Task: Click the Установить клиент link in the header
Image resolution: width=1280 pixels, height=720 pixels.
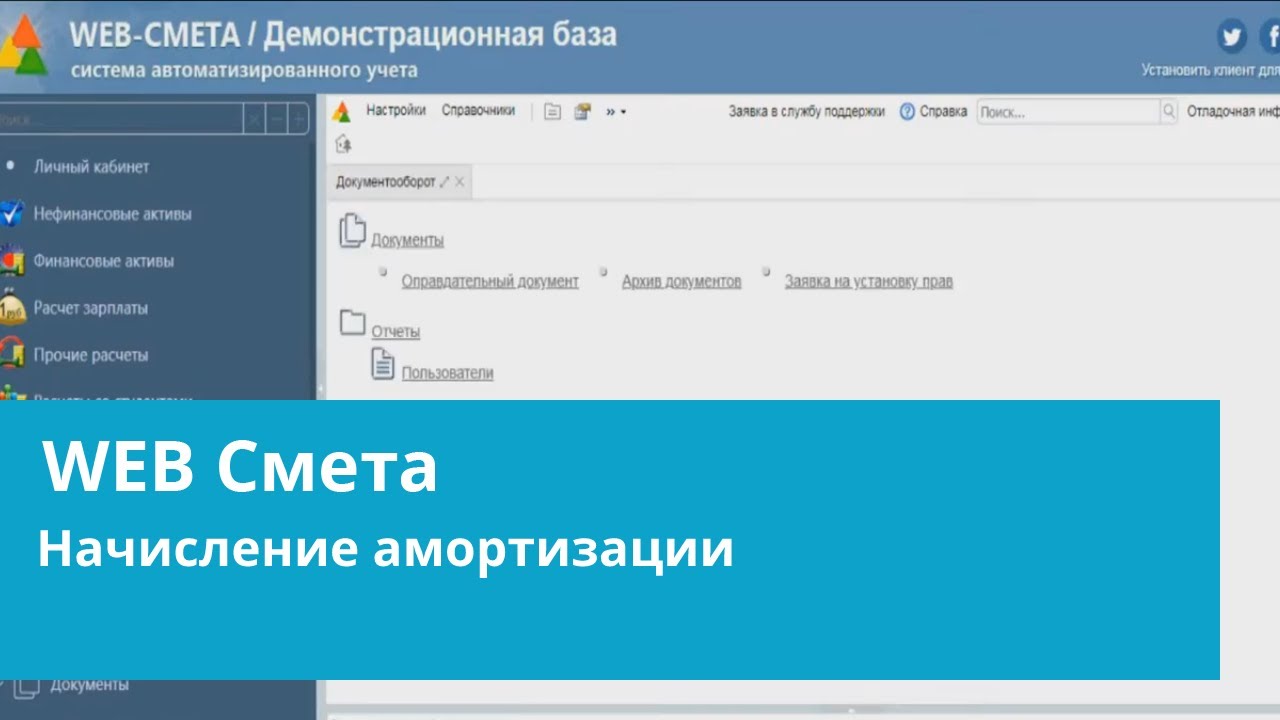Action: pyautogui.click(x=1210, y=71)
